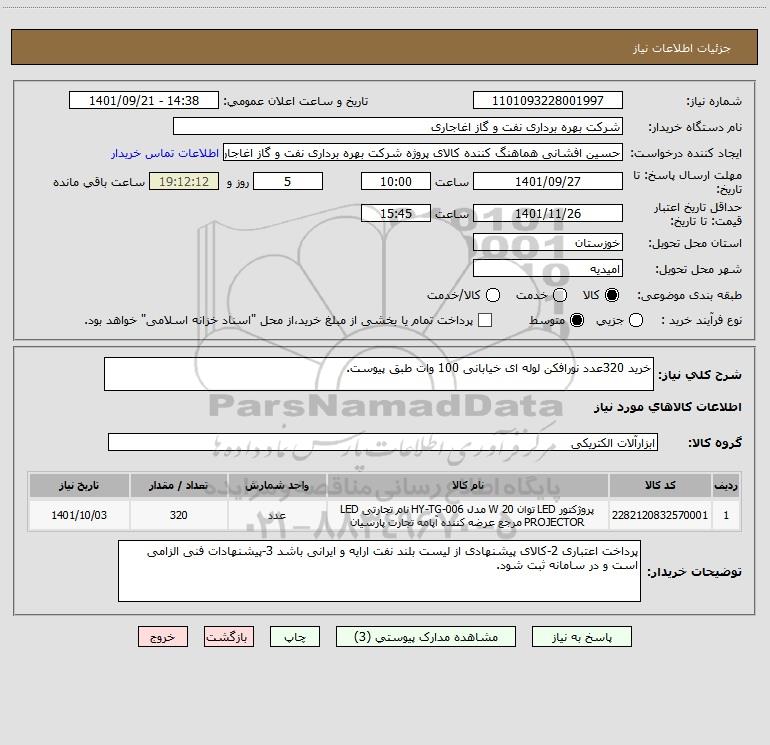Viewport: 770px width, 745px height.
Task: Click the goods group field ابزارآلات الکتریکی
Action: click(383, 442)
